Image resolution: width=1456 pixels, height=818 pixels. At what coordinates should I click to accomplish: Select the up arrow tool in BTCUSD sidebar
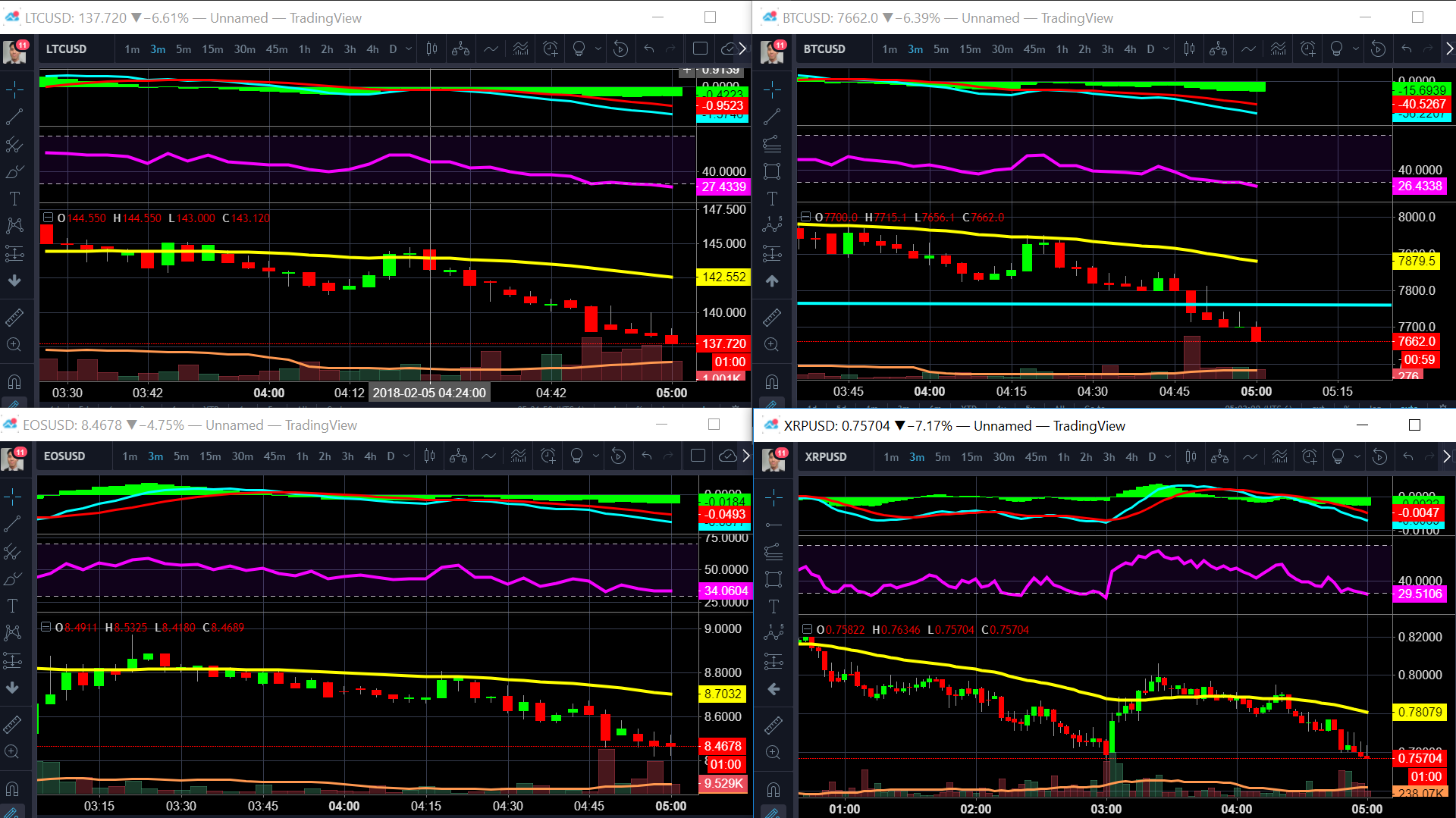pos(772,281)
